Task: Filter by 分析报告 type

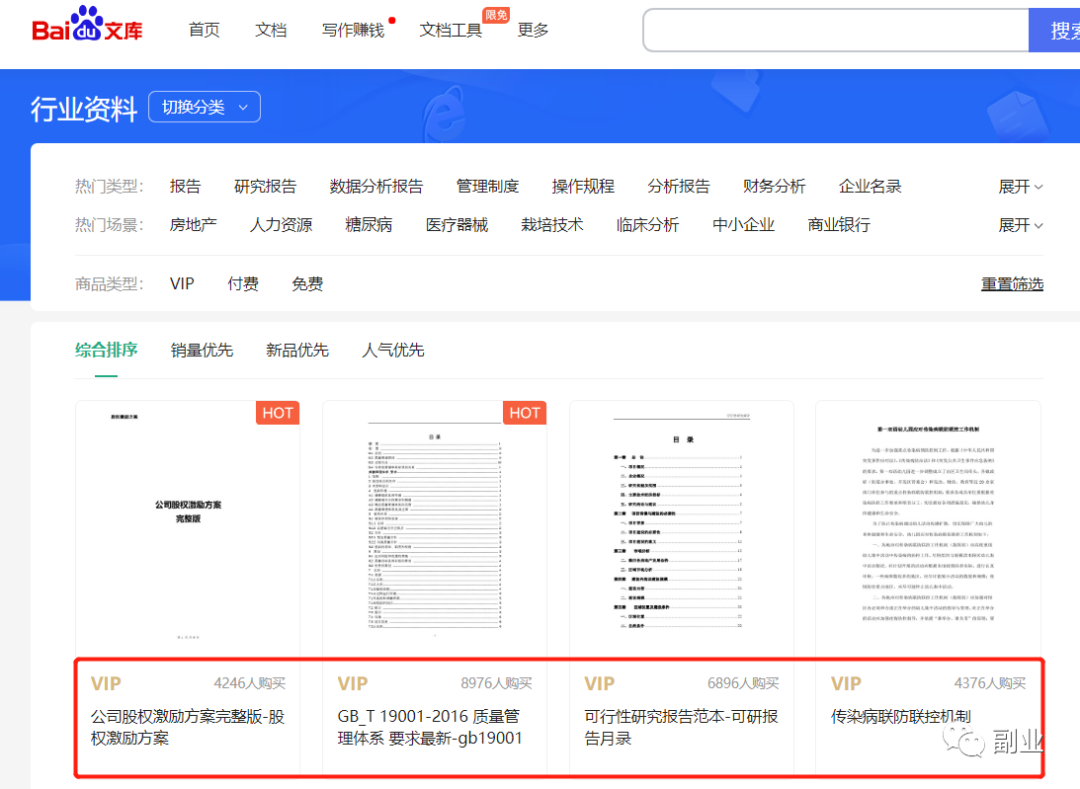Action: (678, 187)
